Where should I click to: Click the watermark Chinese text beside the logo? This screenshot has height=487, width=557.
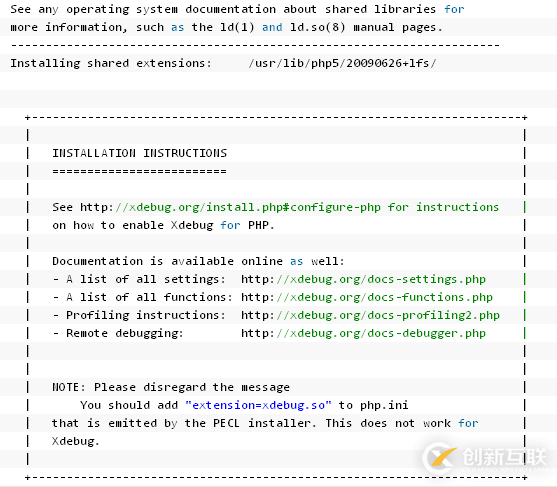(x=504, y=457)
